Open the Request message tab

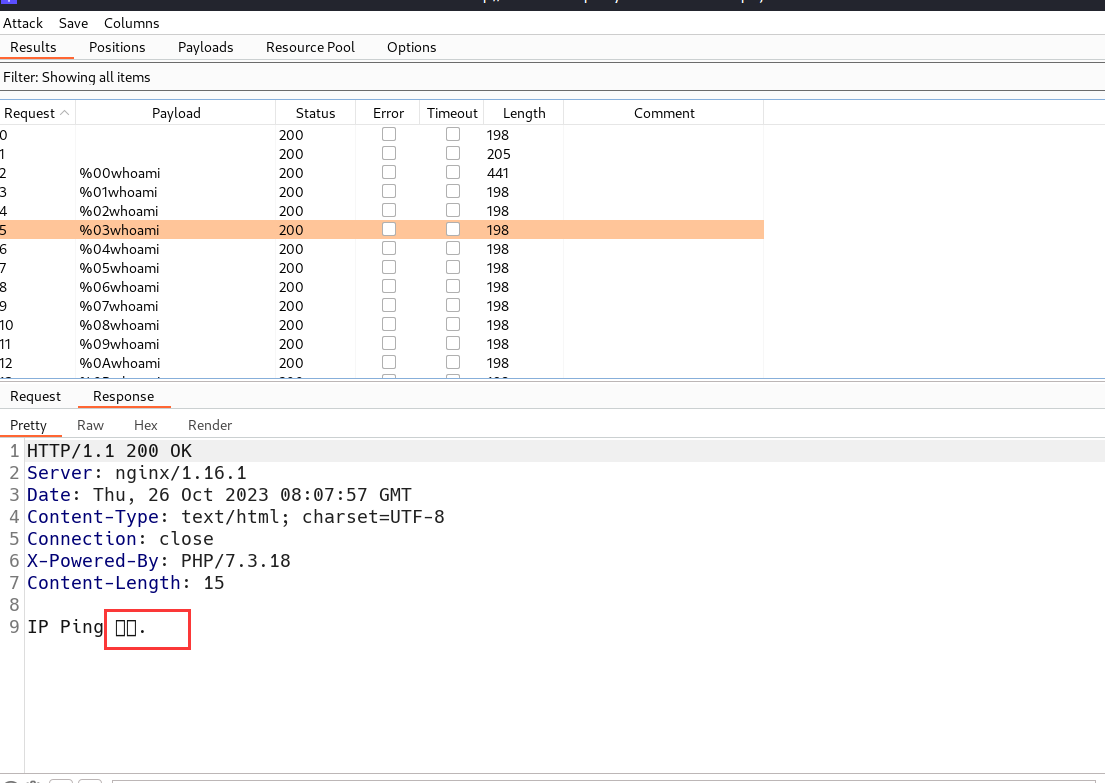click(35, 396)
